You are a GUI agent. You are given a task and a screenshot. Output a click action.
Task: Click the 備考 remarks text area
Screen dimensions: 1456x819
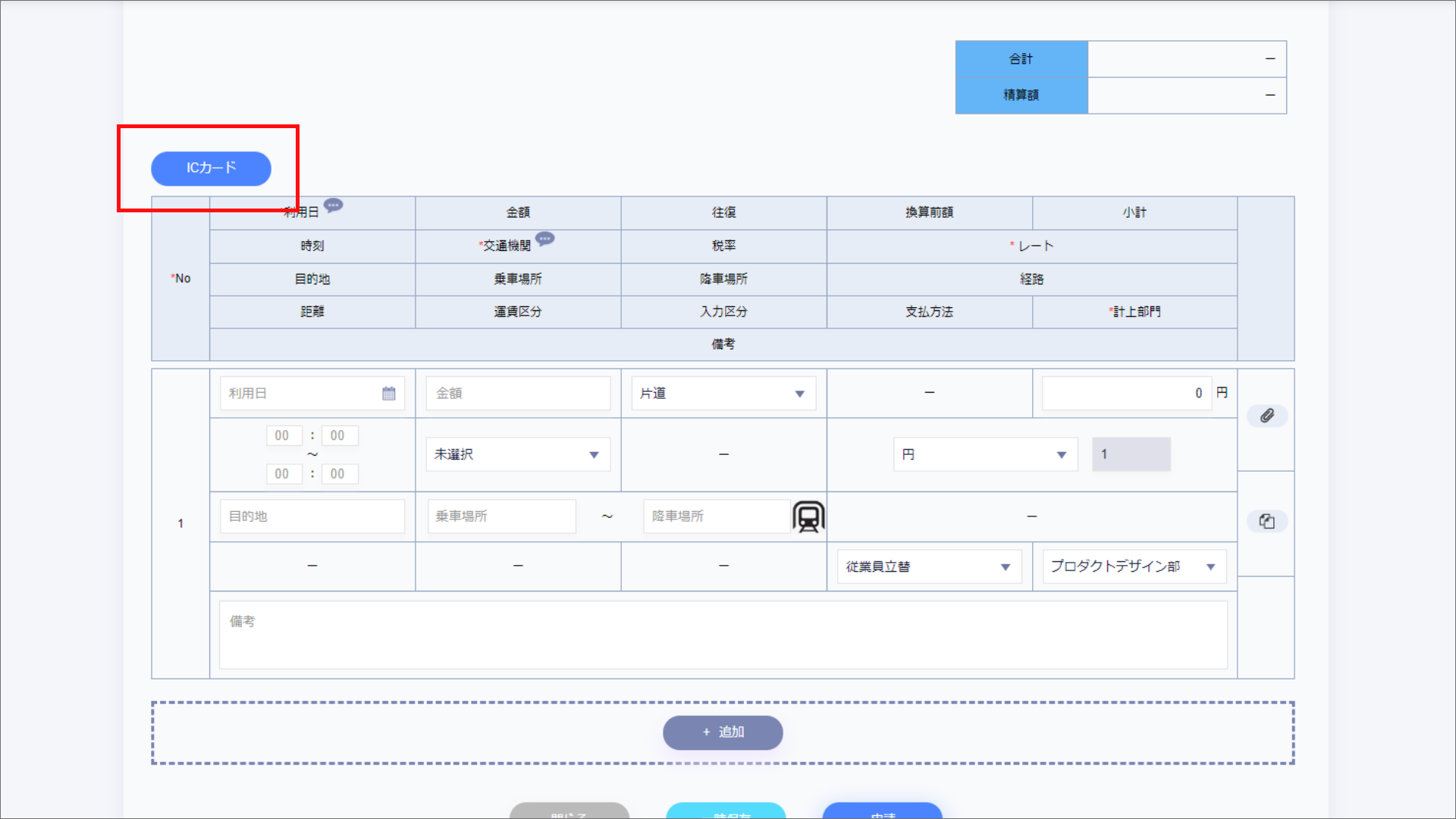coord(722,635)
